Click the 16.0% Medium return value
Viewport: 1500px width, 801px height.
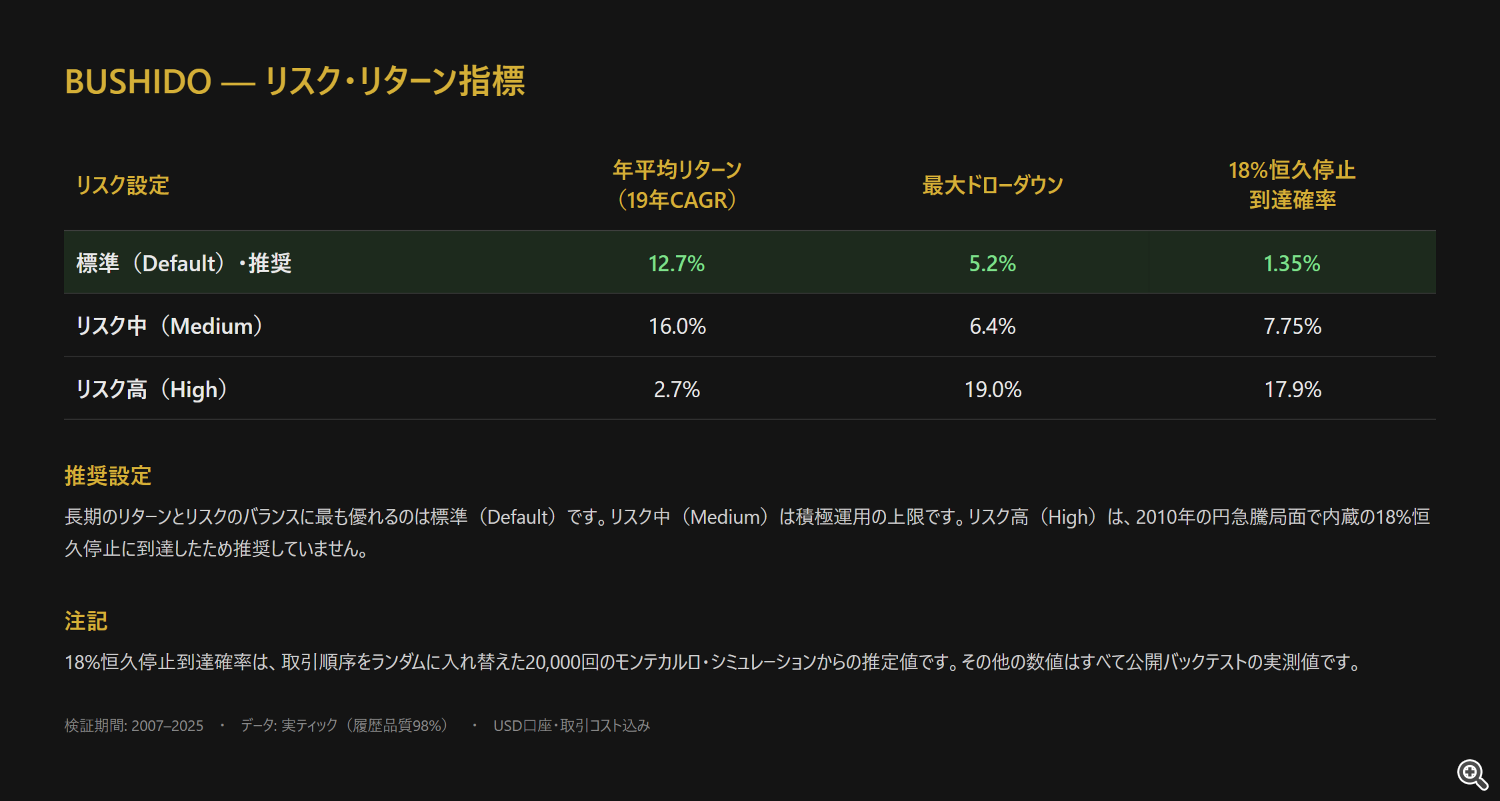click(x=677, y=326)
